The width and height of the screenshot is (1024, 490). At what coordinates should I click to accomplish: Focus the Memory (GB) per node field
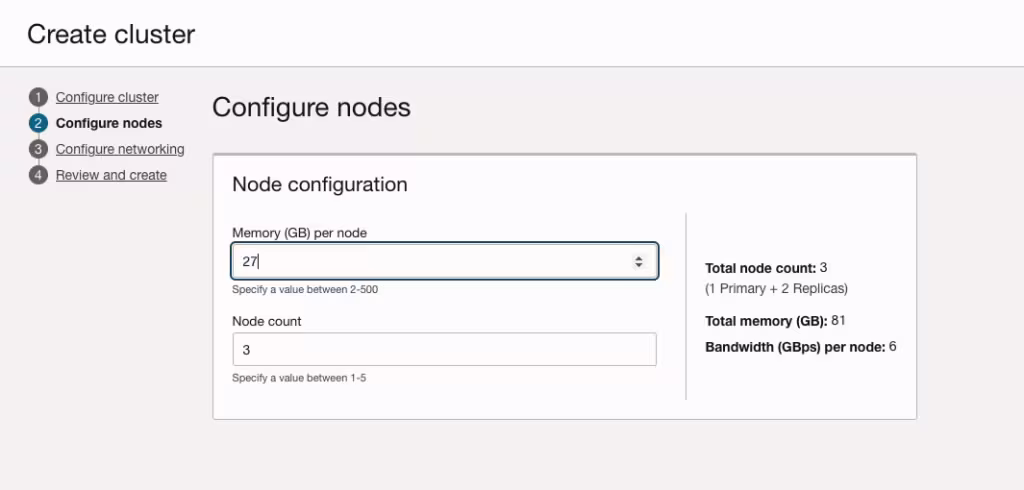click(430, 261)
